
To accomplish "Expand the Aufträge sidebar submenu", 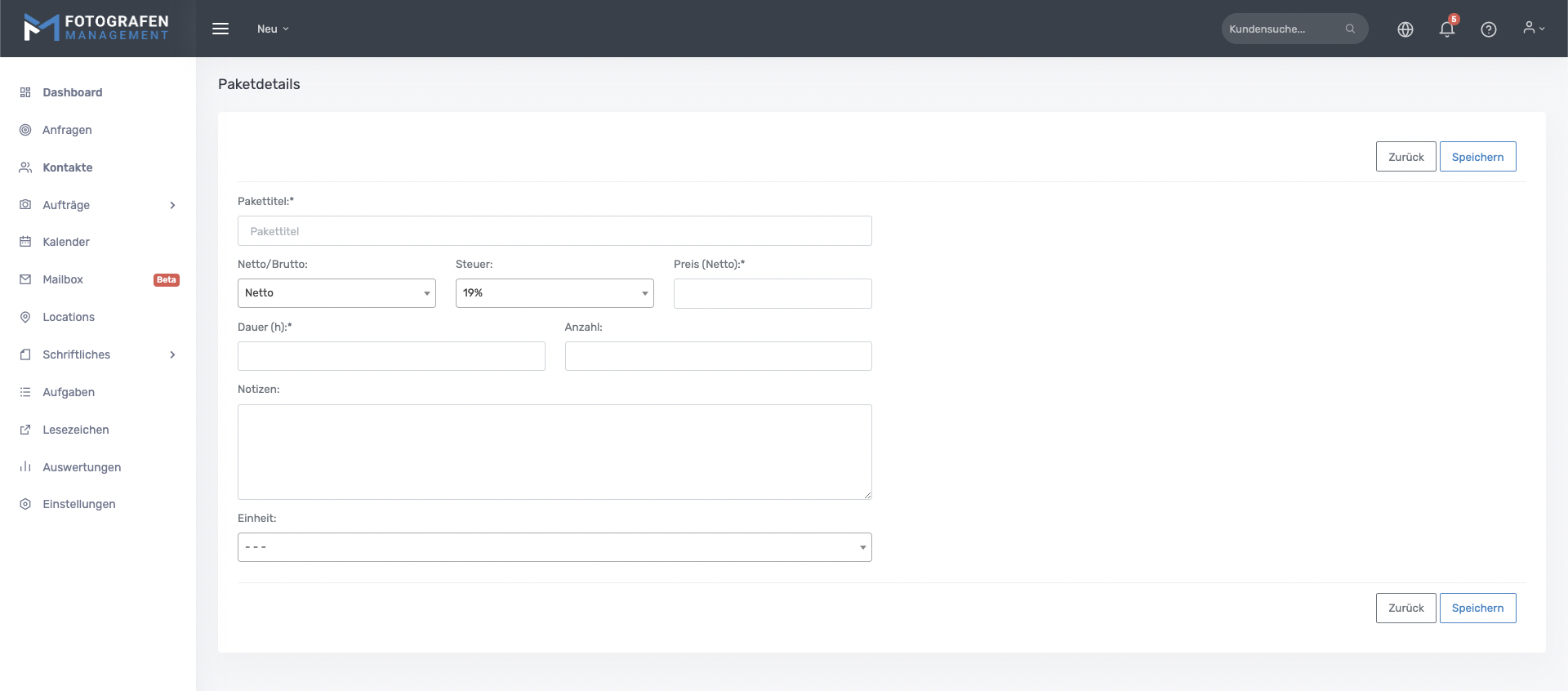I will (172, 205).
